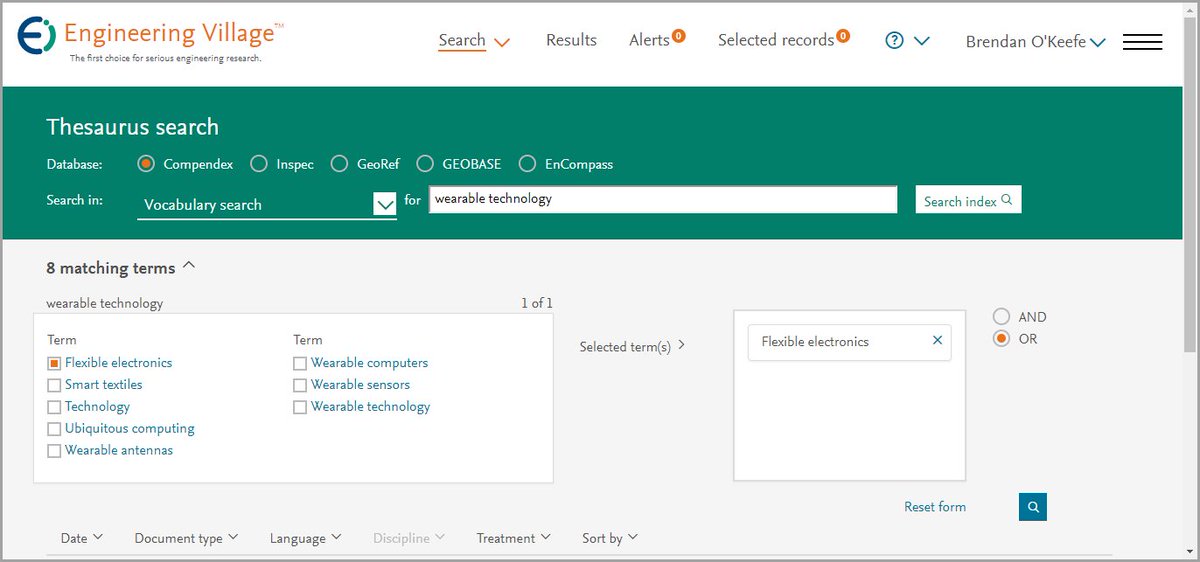
Task: Open Selected records in header
Action: coord(776,40)
